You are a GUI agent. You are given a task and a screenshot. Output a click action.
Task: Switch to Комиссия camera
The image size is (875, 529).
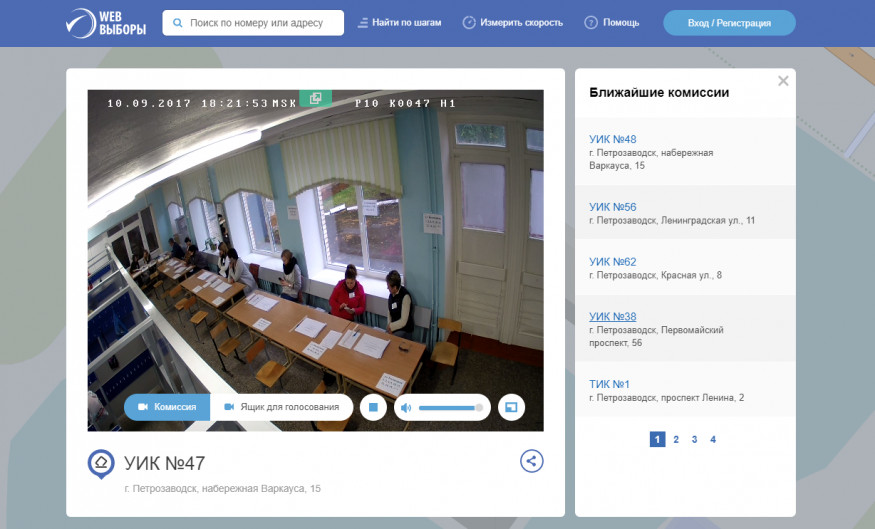tap(167, 407)
